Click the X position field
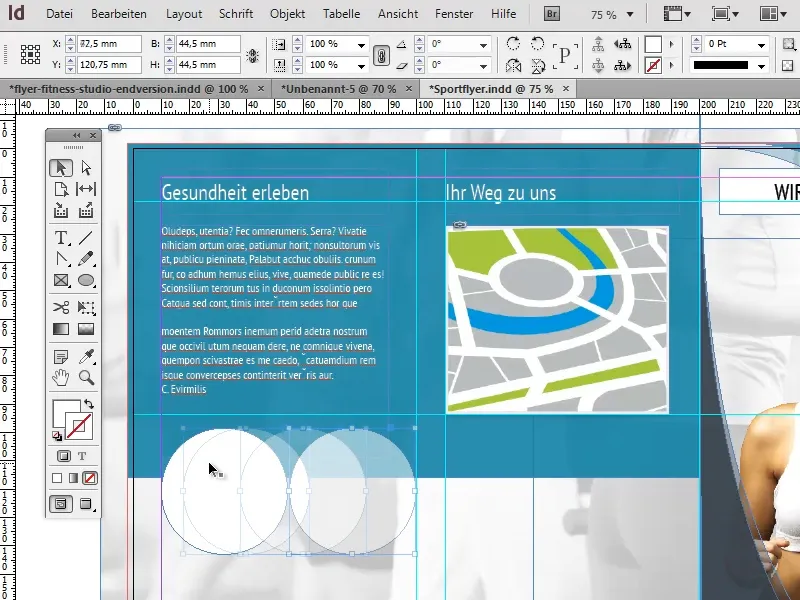The image size is (800, 600). pos(109,44)
